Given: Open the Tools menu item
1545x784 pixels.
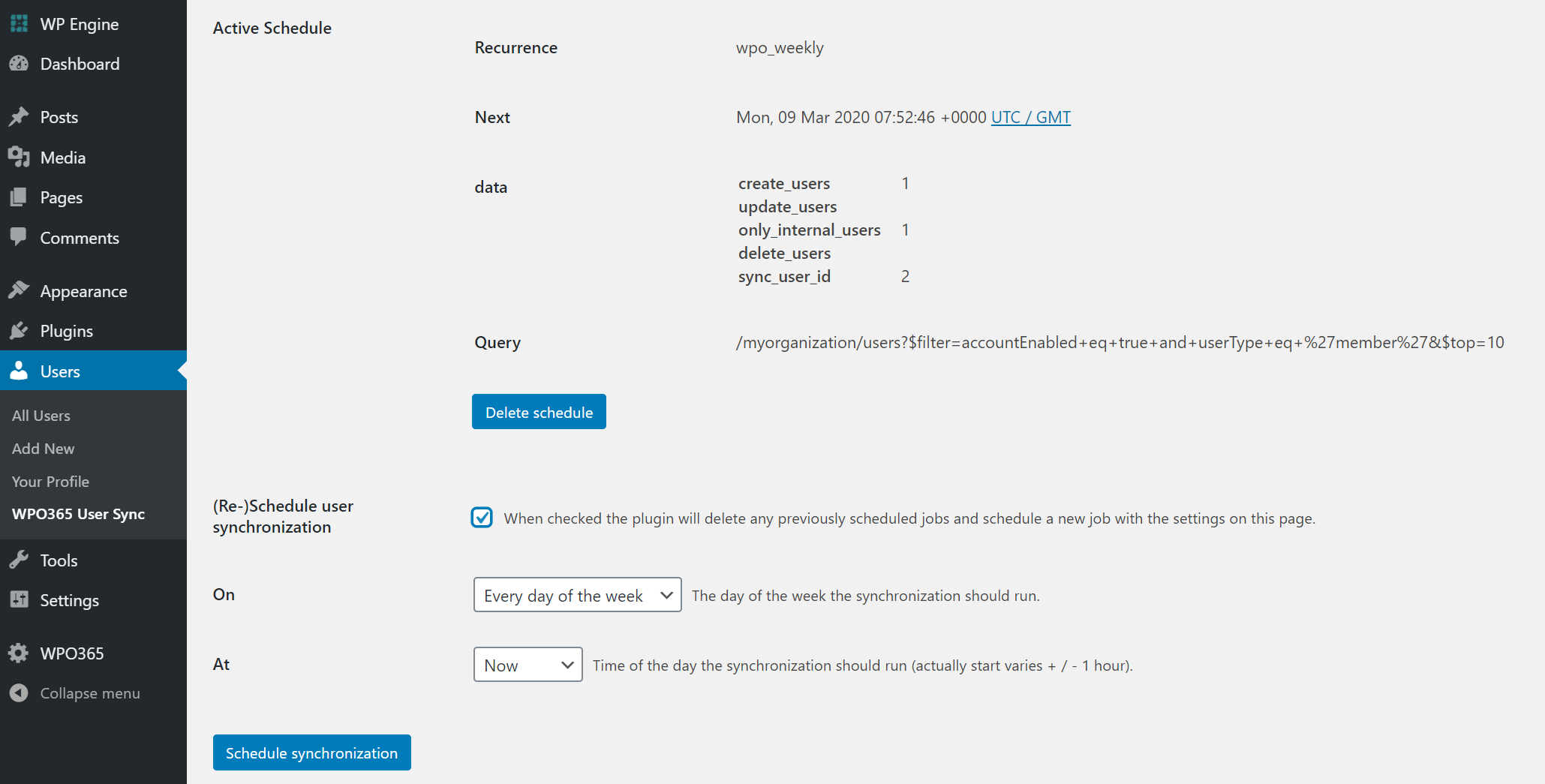Looking at the screenshot, I should click(93, 560).
